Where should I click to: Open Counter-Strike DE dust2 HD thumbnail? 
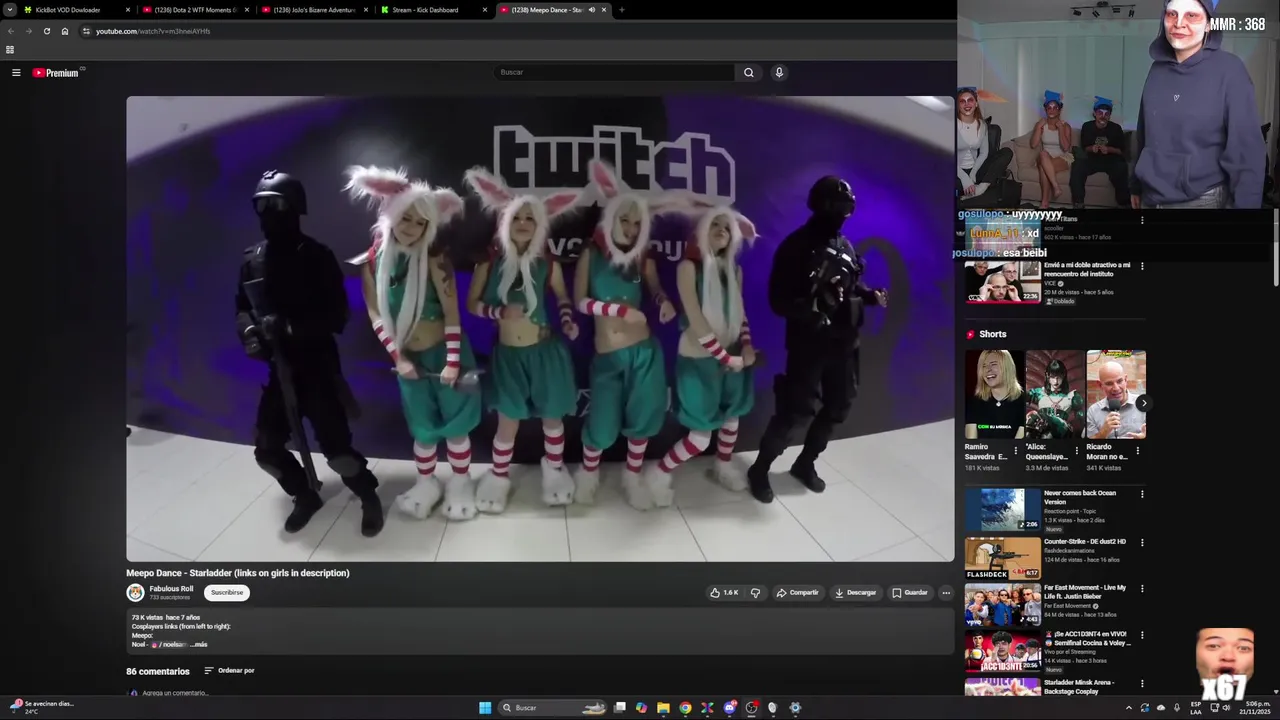[x=1002, y=558]
